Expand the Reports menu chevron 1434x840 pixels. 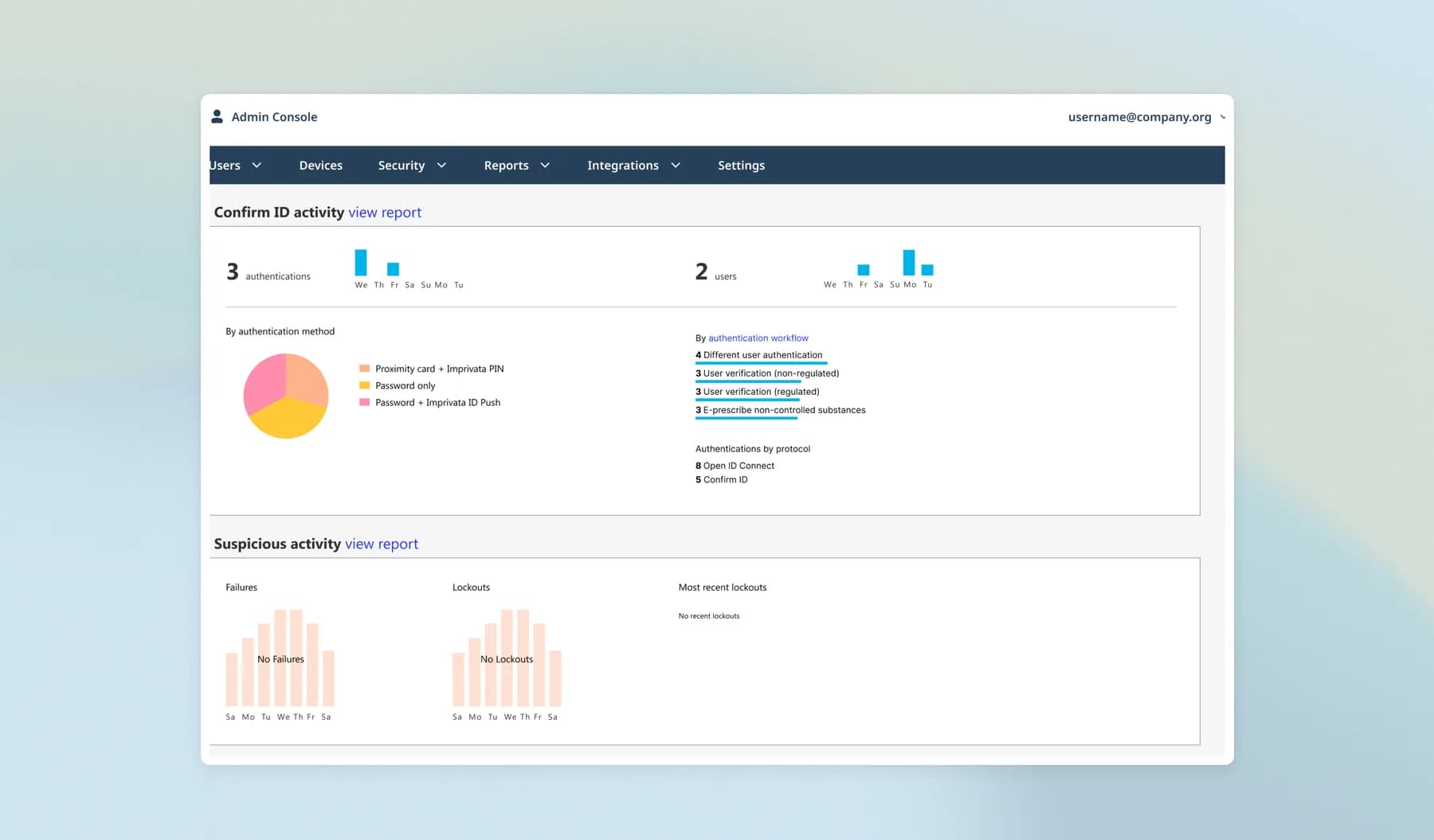click(x=545, y=165)
